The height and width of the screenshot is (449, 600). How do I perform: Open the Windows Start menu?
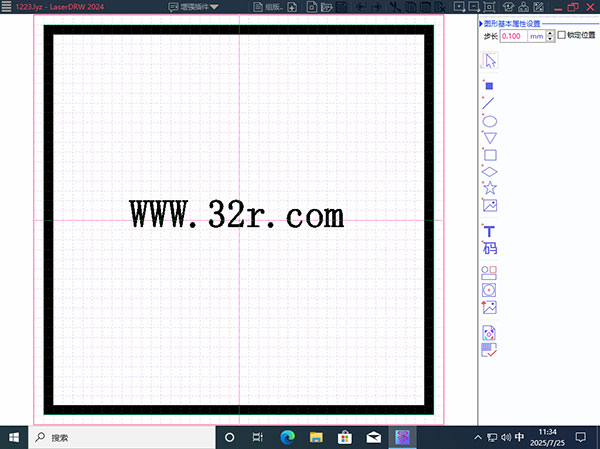14,437
